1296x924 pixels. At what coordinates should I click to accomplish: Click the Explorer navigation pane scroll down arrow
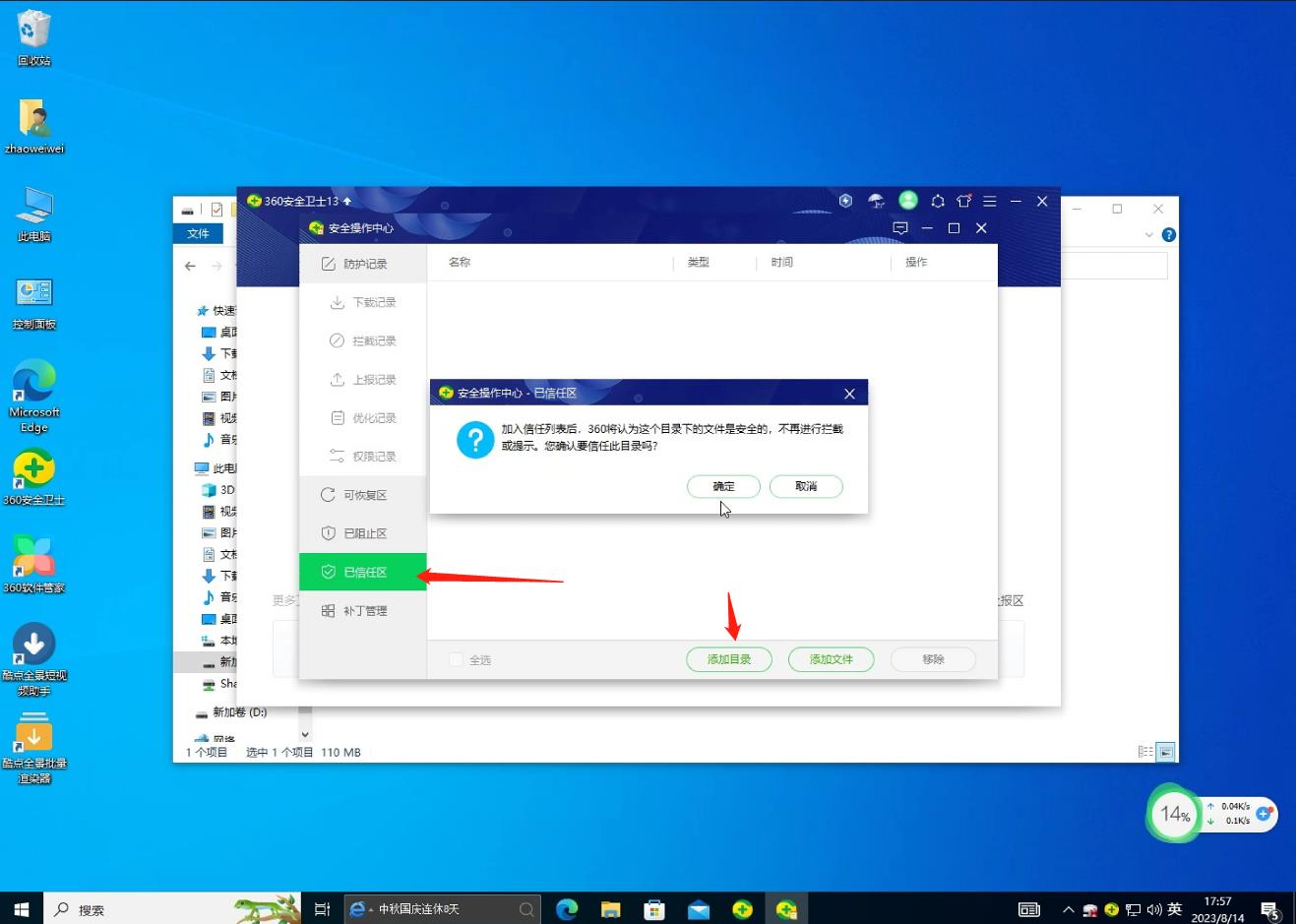pyautogui.click(x=305, y=734)
